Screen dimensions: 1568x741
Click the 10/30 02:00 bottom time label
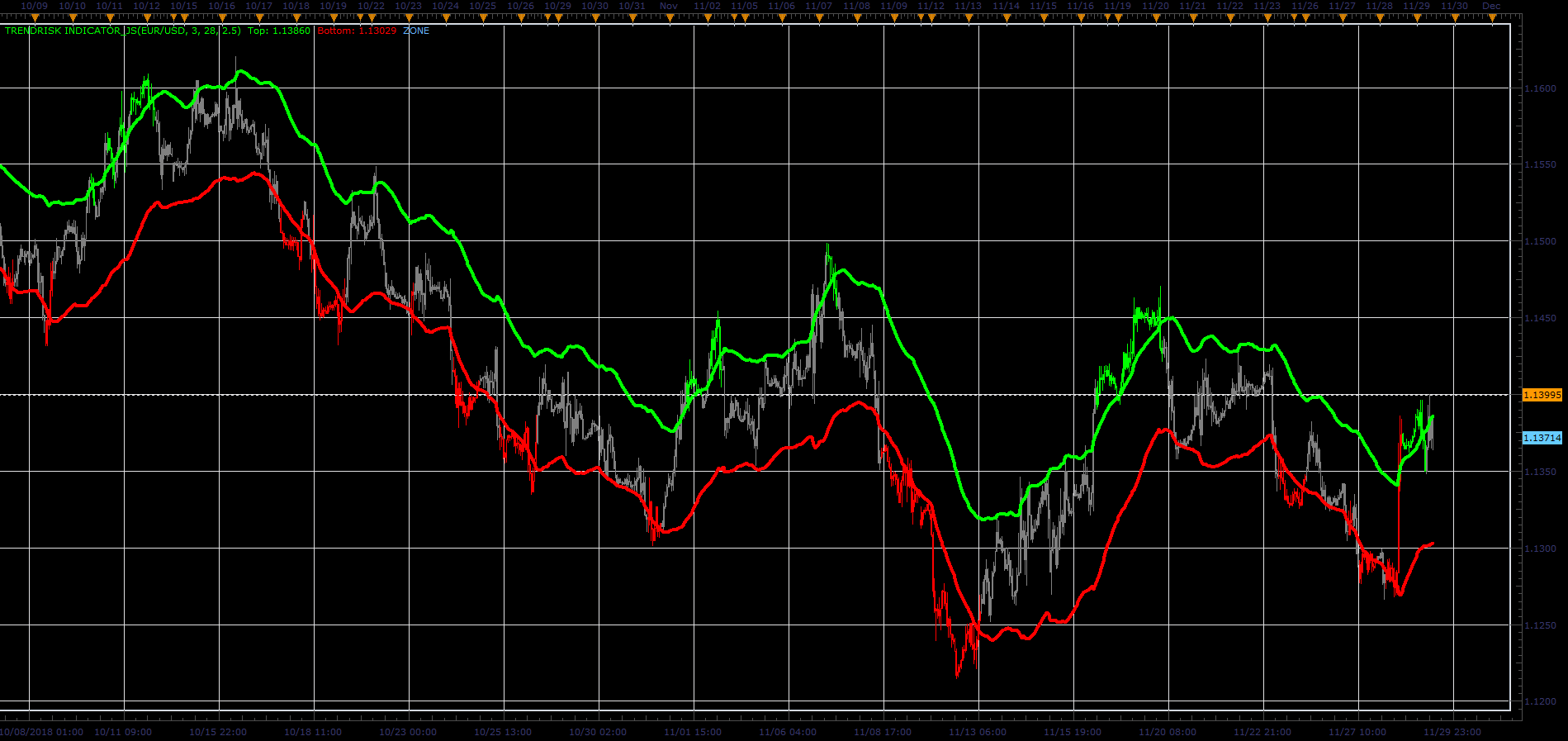[598, 732]
